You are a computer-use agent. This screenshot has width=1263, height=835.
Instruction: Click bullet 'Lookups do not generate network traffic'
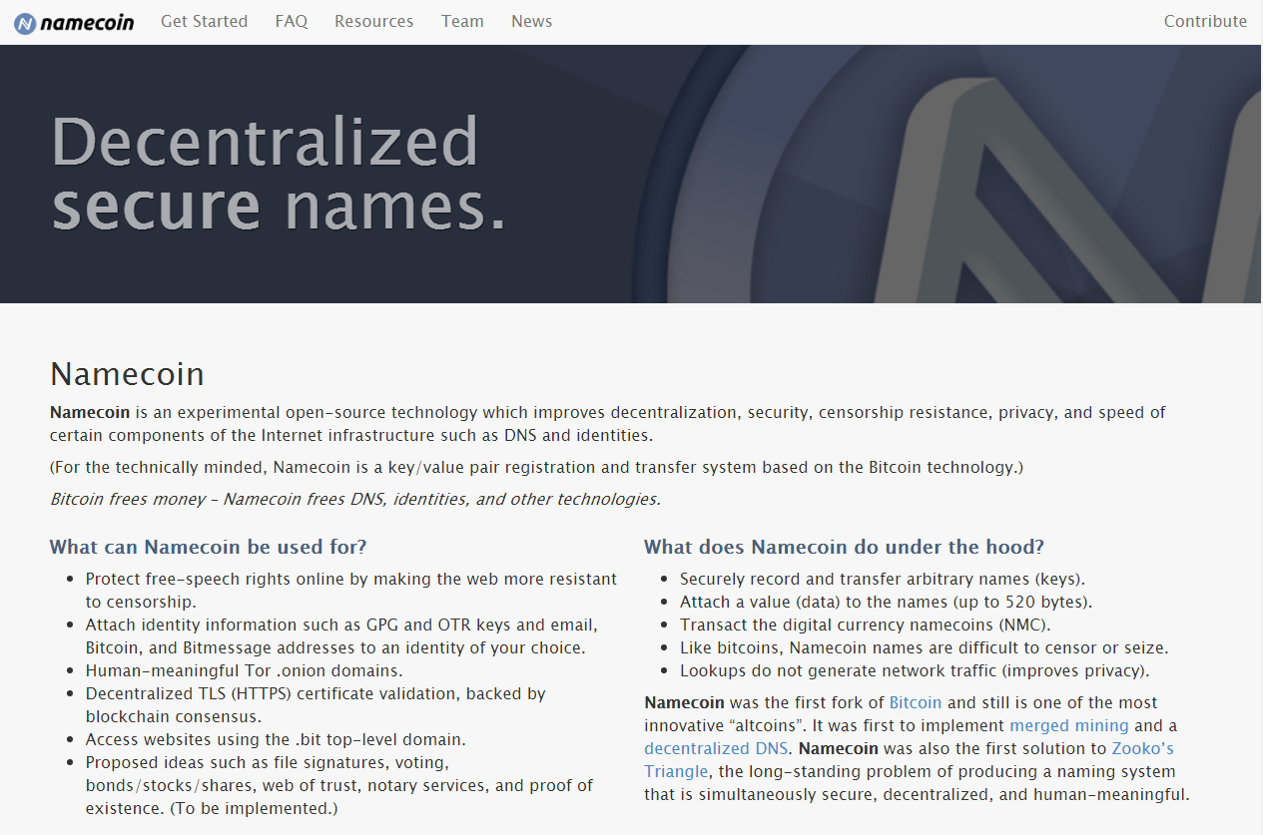(915, 671)
